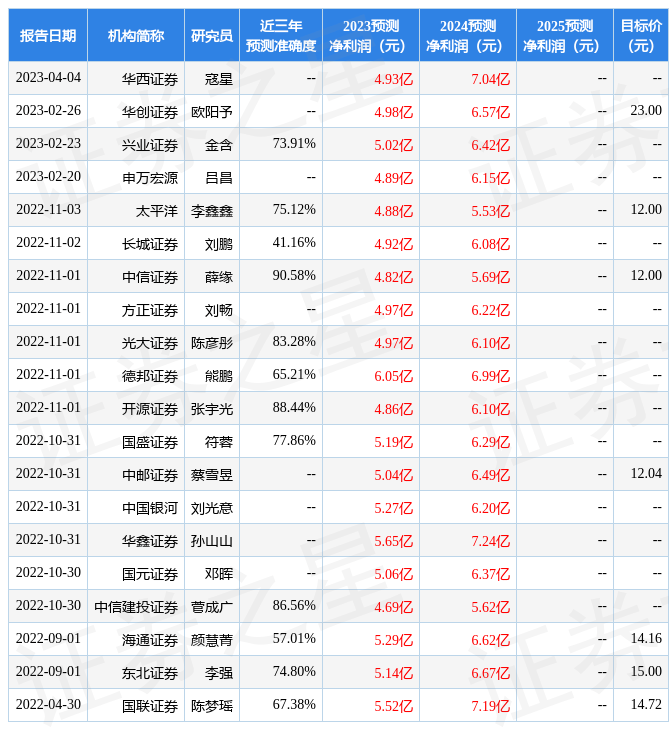Image resolution: width=669 pixels, height=730 pixels.
Task: Click the 90.58% accuracy value
Action: tap(294, 276)
